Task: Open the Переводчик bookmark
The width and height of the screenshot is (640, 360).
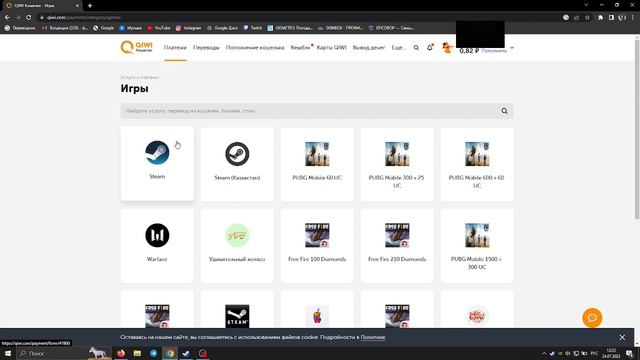Action: coord(20,28)
